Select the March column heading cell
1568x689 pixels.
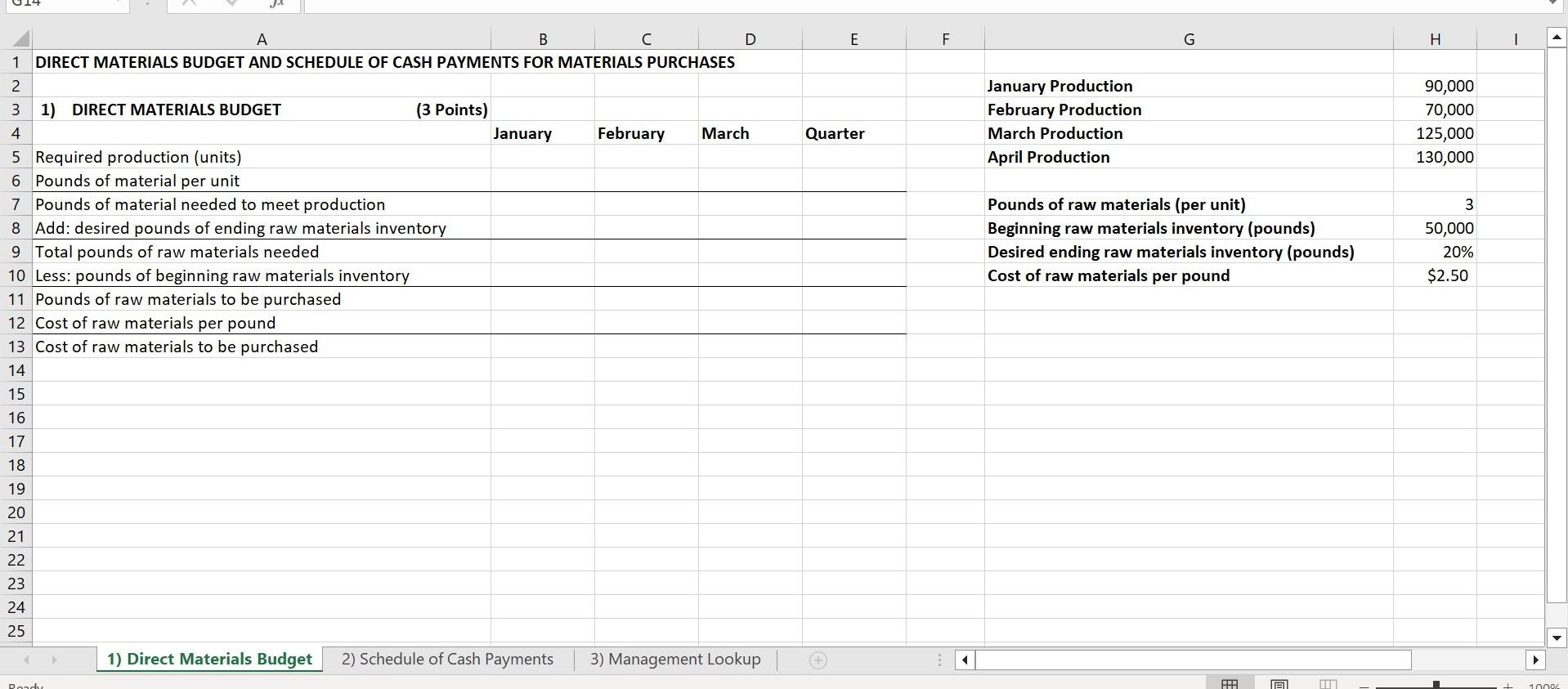coord(750,133)
